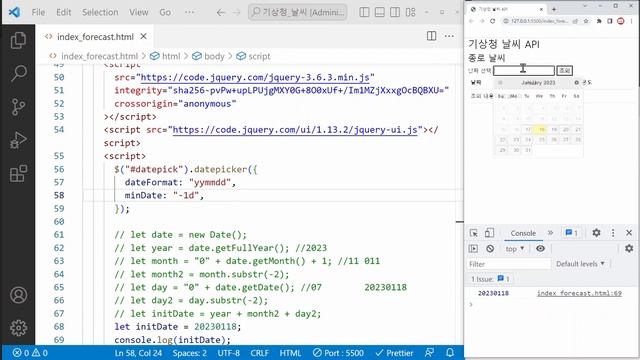This screenshot has width=640, height=360.
Task: Click the VS Code logo icon
Action: pyautogui.click(x=14, y=12)
